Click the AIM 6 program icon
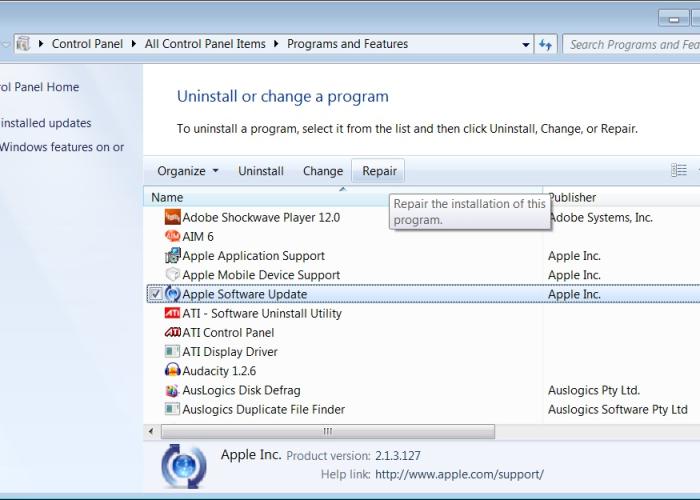 click(x=172, y=236)
